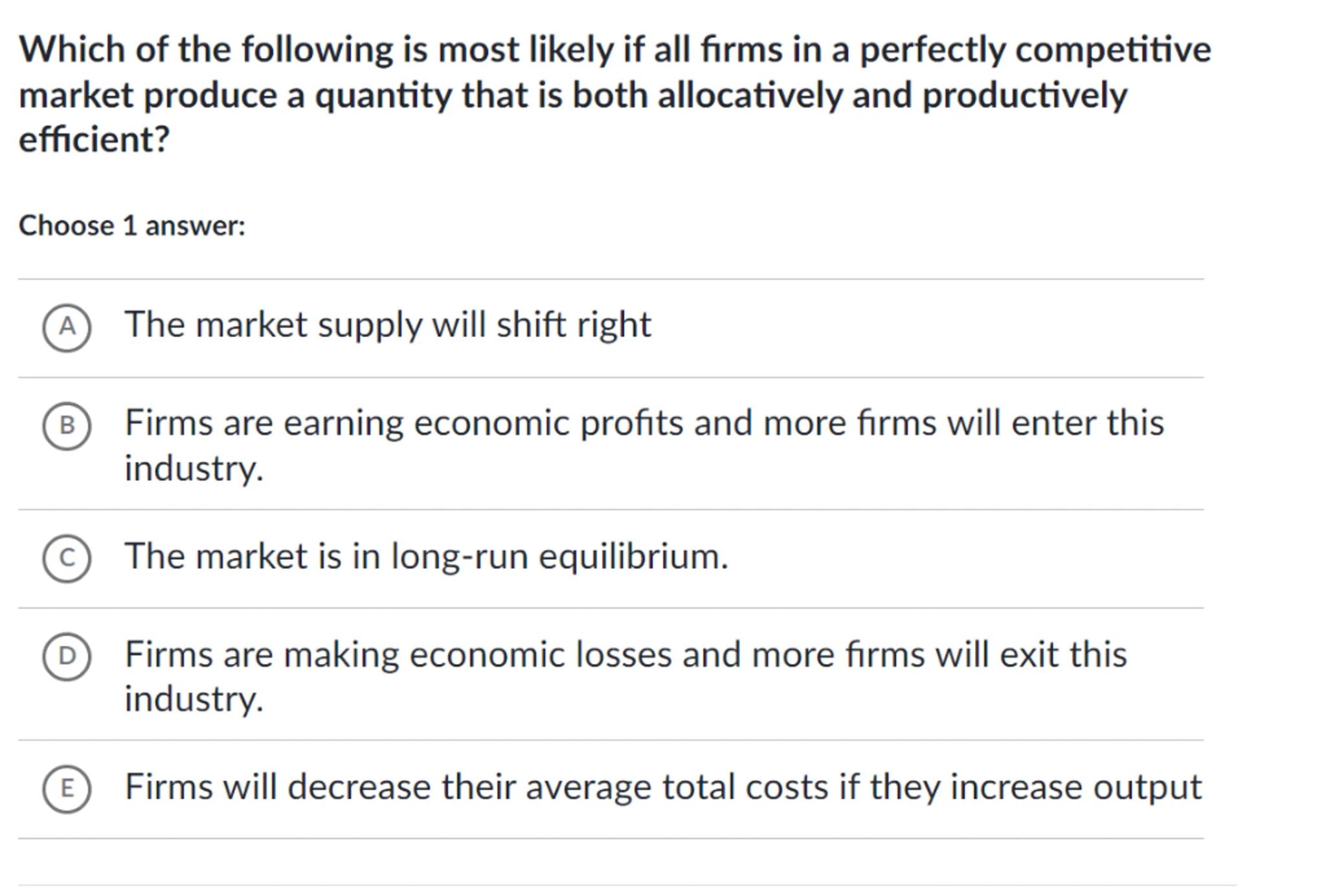Click "industry." on option B's second line
1326x896 pixels.
194,468
